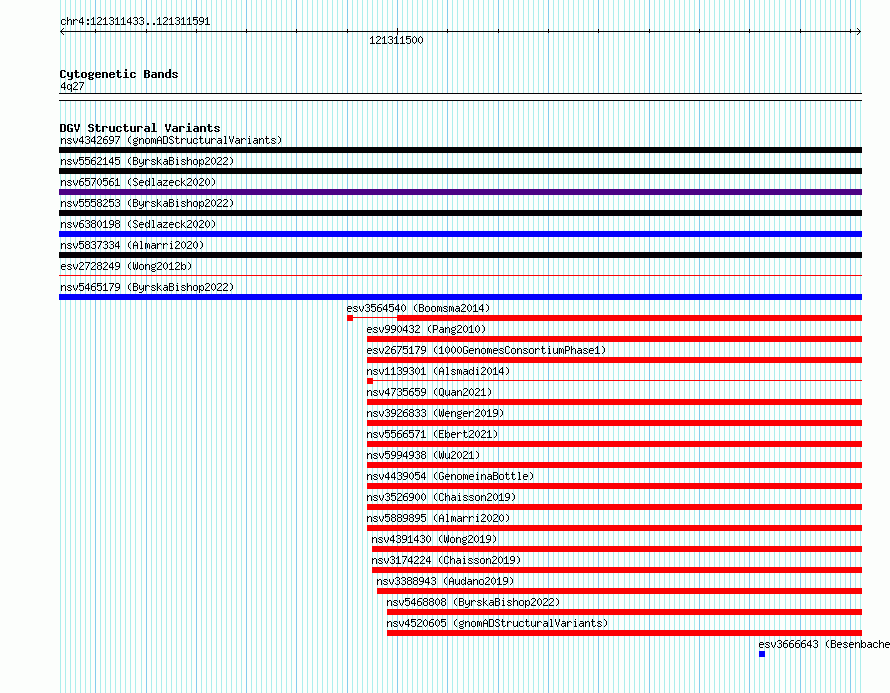The height and width of the screenshot is (693, 890).
Task: Open variant nsv1139301 Alsmadi2014
Action: pos(438,371)
